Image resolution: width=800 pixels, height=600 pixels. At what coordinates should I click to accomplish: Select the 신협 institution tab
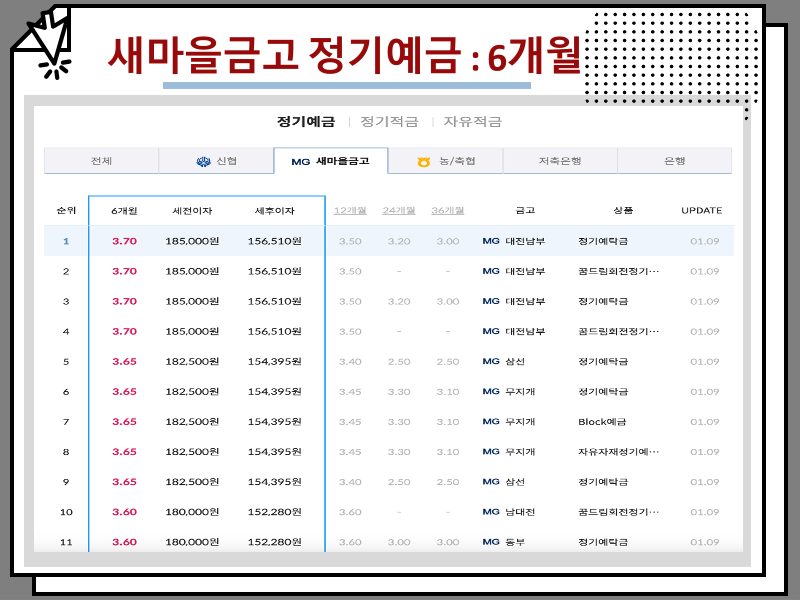coord(216,161)
